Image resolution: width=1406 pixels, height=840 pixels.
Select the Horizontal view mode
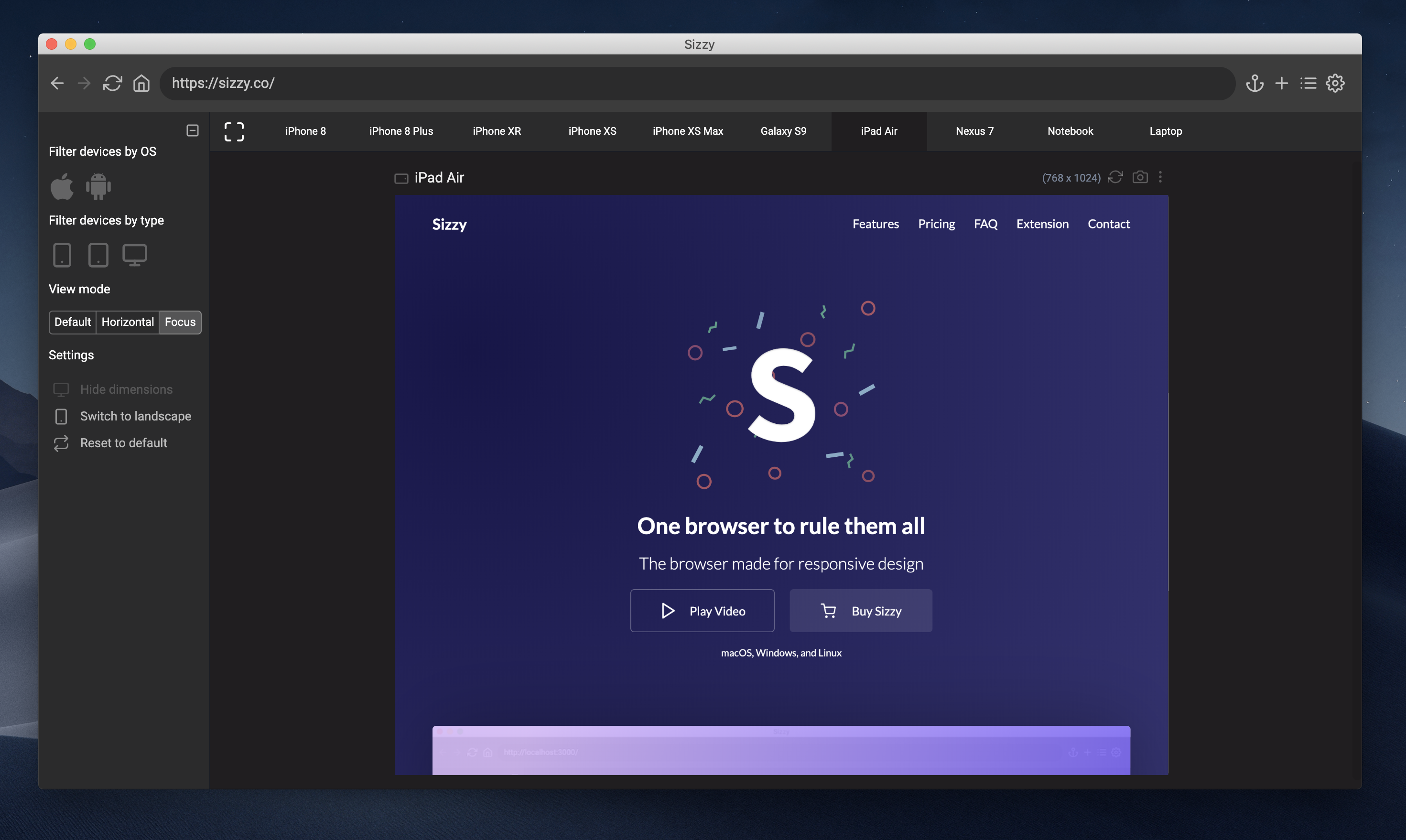tap(128, 322)
